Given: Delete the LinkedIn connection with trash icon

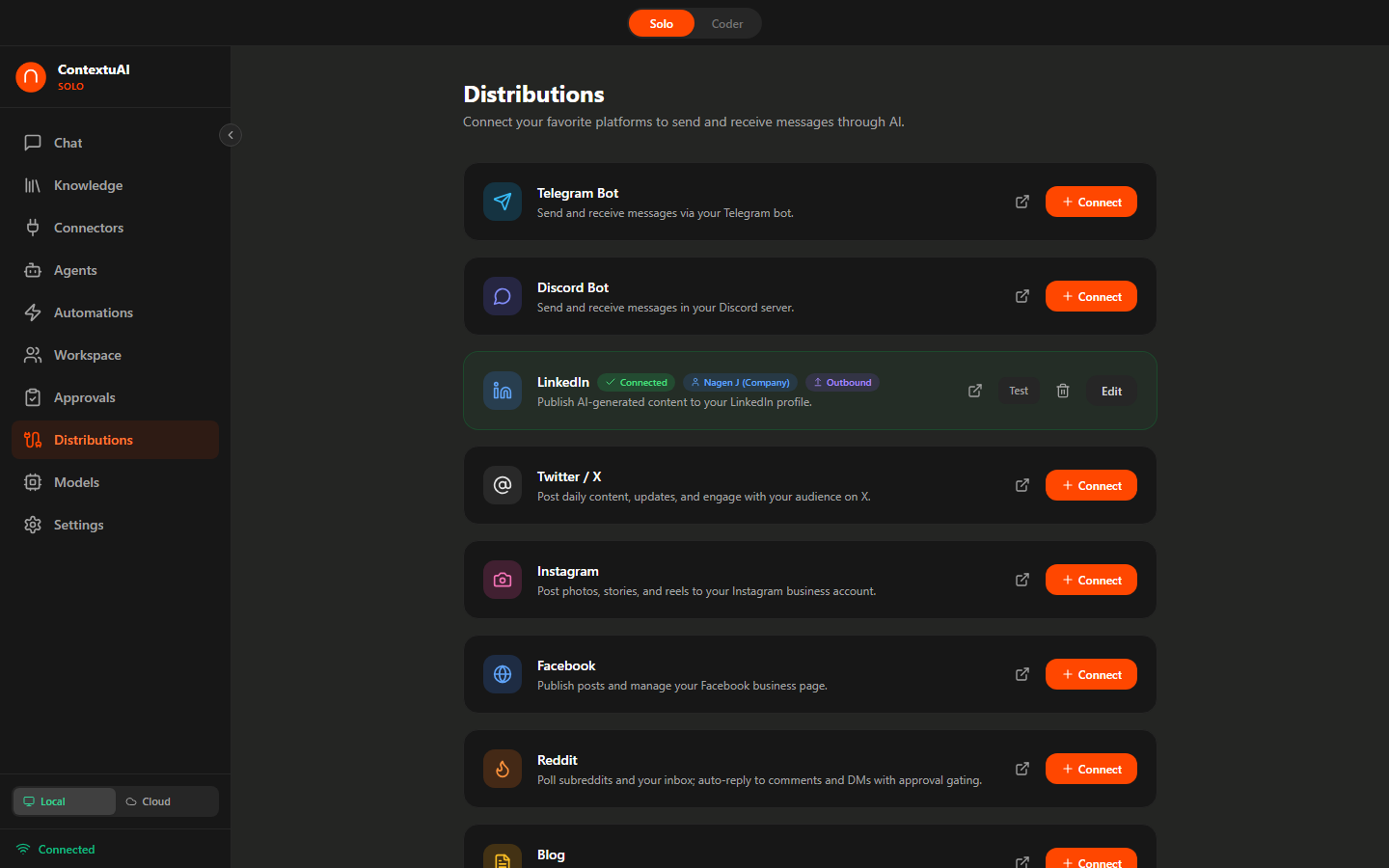Looking at the screenshot, I should [x=1063, y=391].
